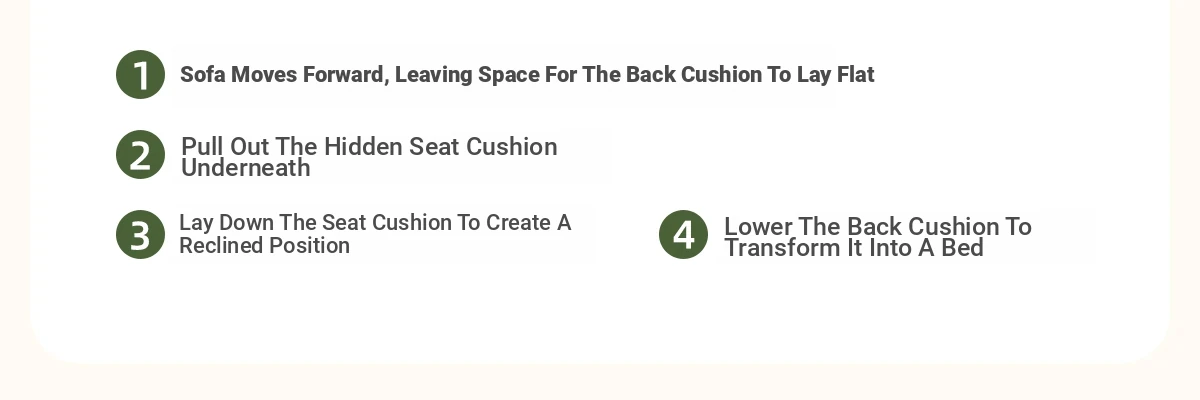Image resolution: width=1200 pixels, height=400 pixels.
Task: Select 'Lower The Back Cushion To' text
Action: [x=877, y=226]
